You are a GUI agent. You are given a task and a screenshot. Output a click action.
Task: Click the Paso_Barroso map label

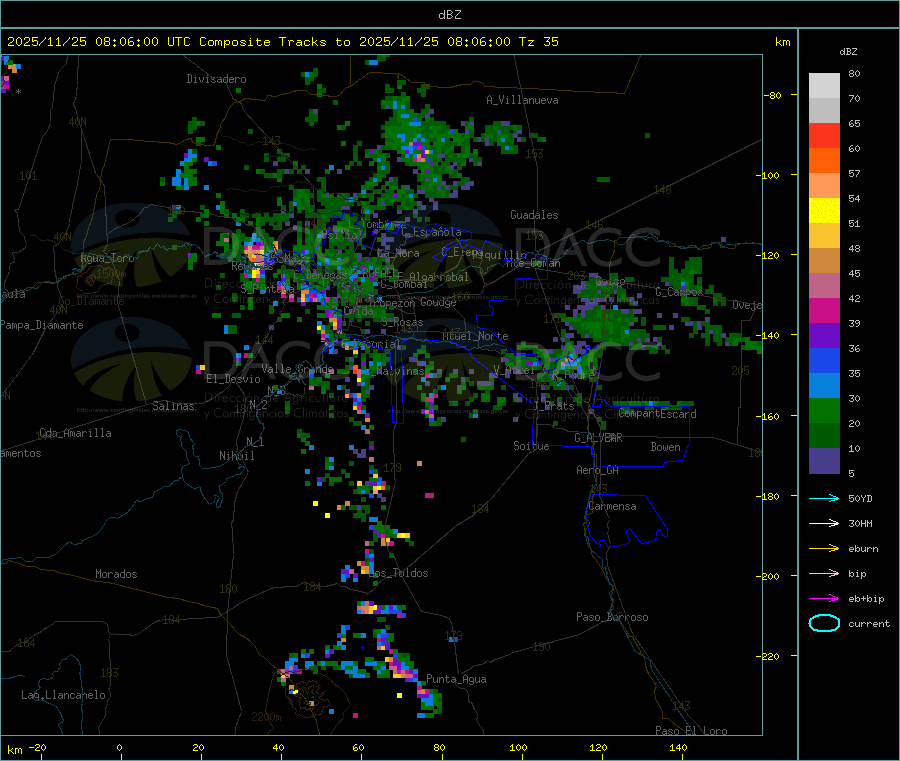tap(612, 617)
